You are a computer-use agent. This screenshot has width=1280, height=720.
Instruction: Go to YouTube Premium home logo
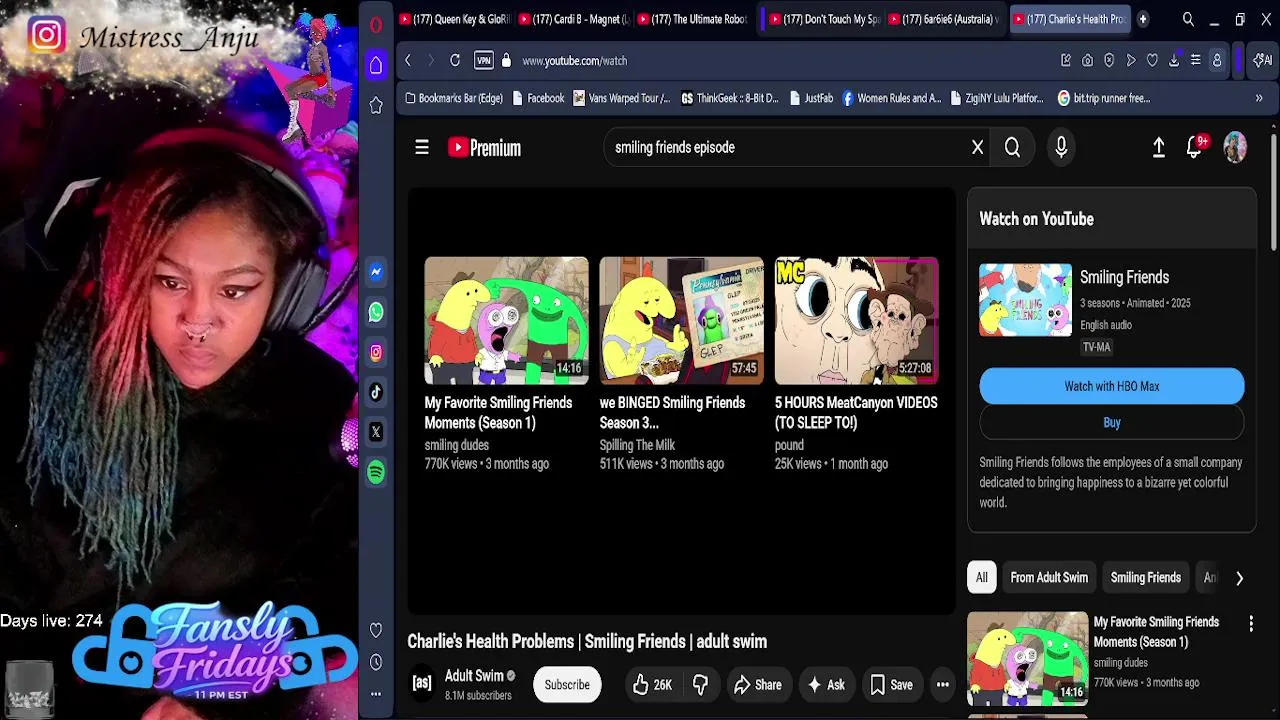tap(485, 148)
